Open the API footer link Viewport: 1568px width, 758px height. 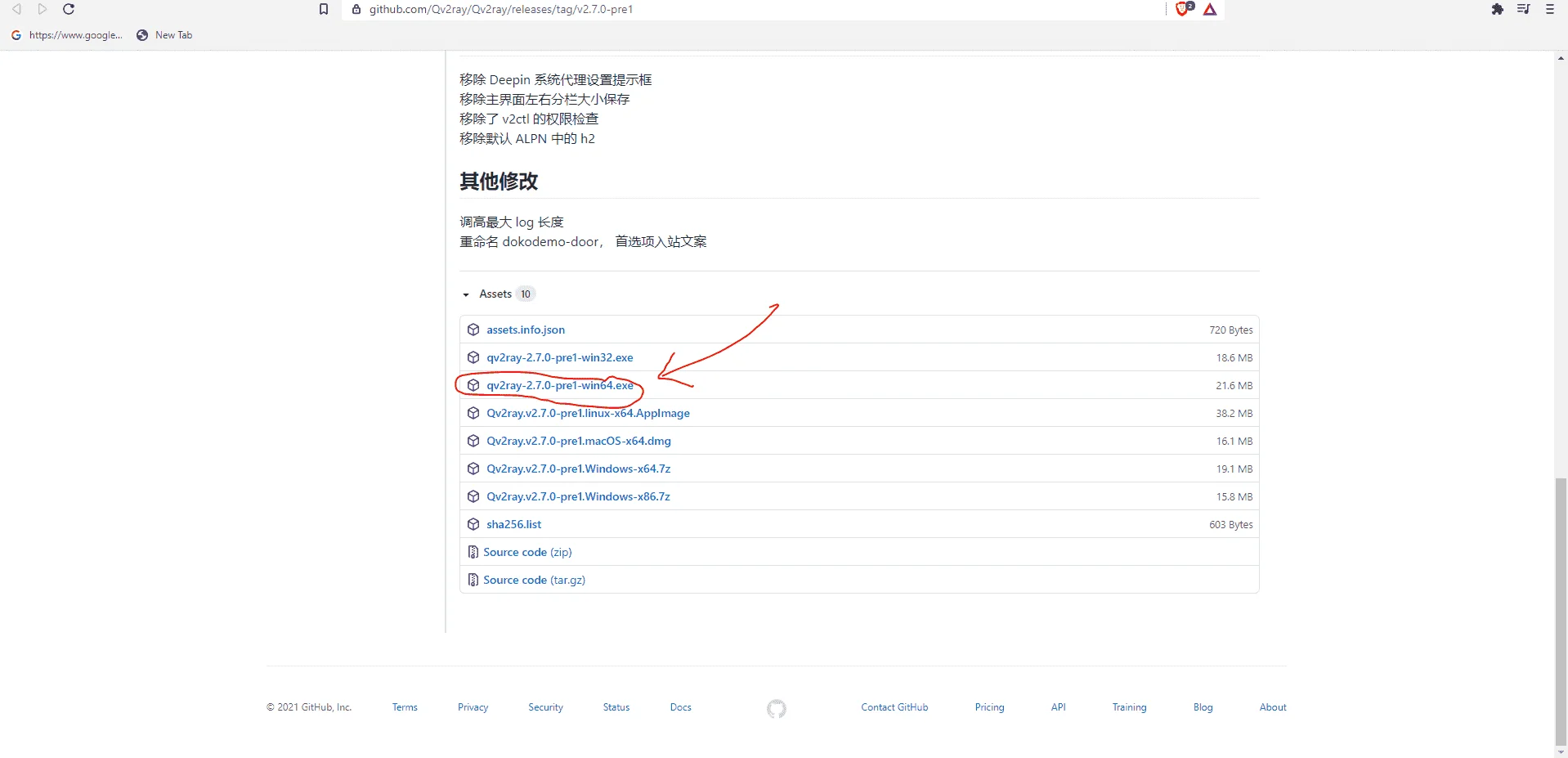(1059, 707)
